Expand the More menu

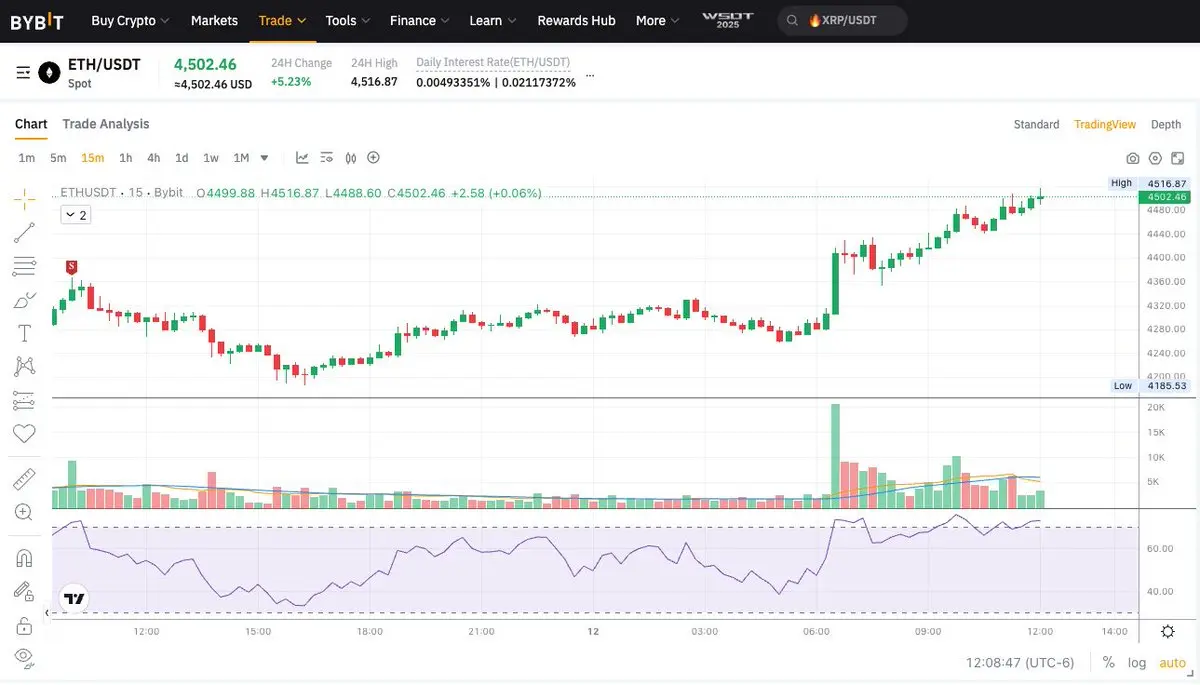(657, 20)
